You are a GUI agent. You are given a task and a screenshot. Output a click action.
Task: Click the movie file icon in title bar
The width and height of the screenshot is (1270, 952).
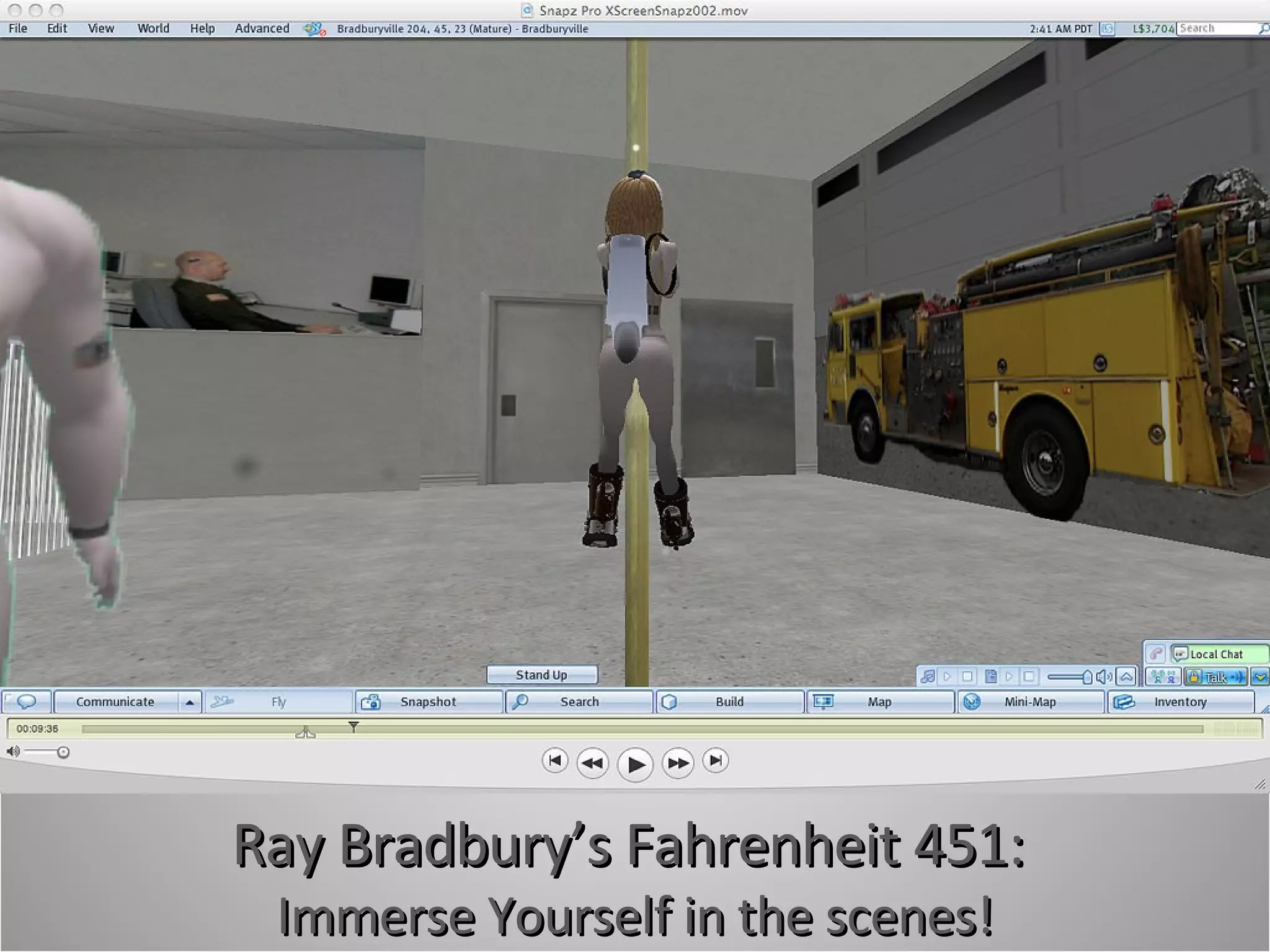(527, 11)
